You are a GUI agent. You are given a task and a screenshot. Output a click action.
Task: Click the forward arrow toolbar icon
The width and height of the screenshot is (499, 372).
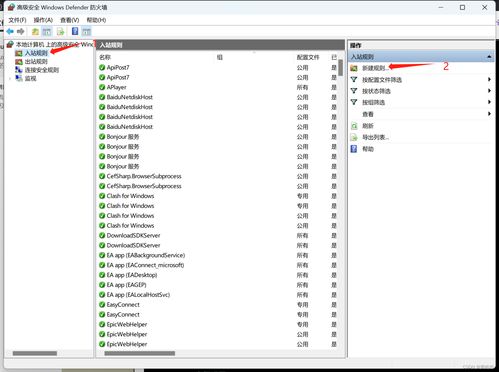[x=21, y=31]
